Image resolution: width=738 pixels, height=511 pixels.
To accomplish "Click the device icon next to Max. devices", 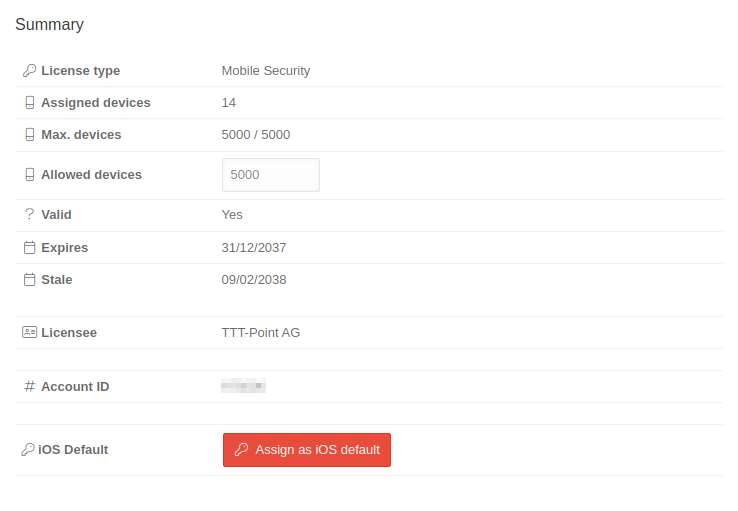I will click(29, 135).
